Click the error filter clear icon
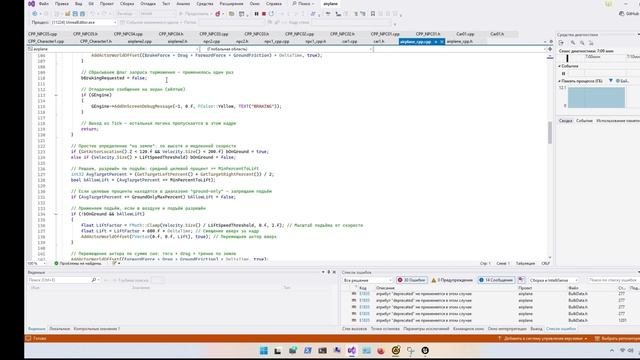The width and height of the screenshot is (640, 360). [x=521, y=280]
